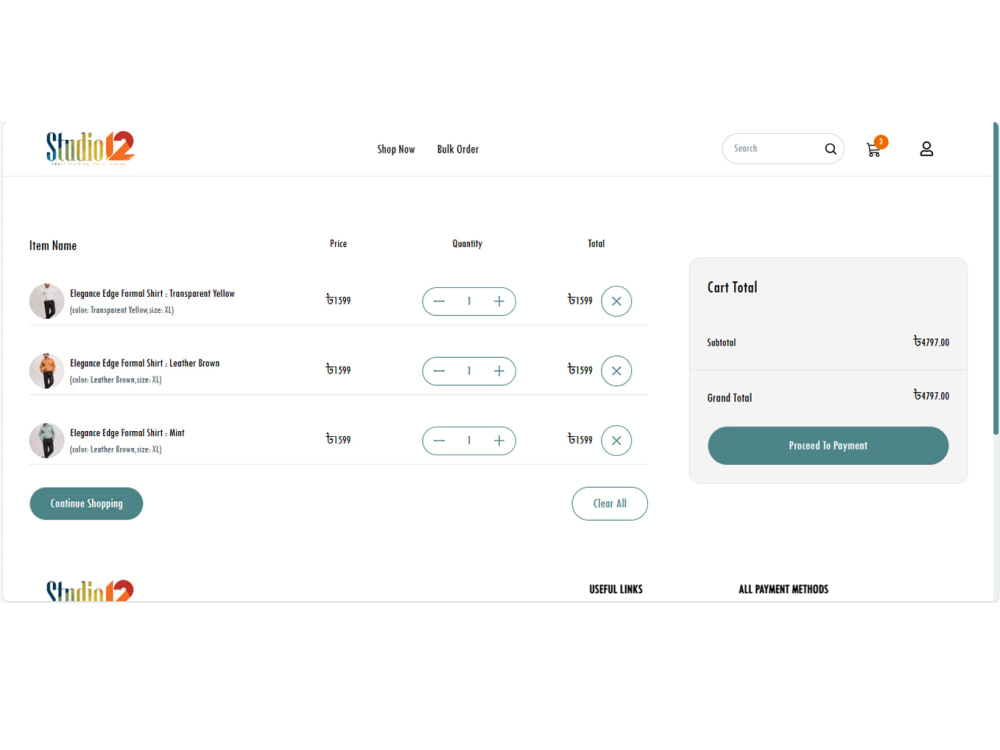
Task: Open Elegance Edge Formal Shirt : Leather Brown link
Action: pos(144,363)
